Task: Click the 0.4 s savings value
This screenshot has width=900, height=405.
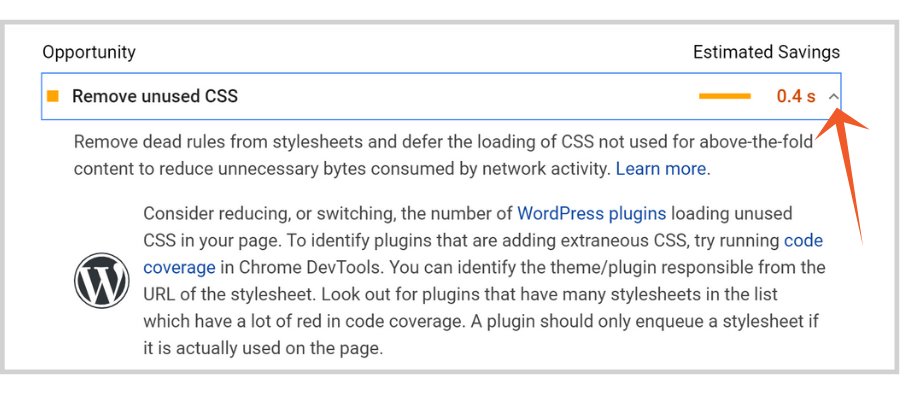Action: 796,96
